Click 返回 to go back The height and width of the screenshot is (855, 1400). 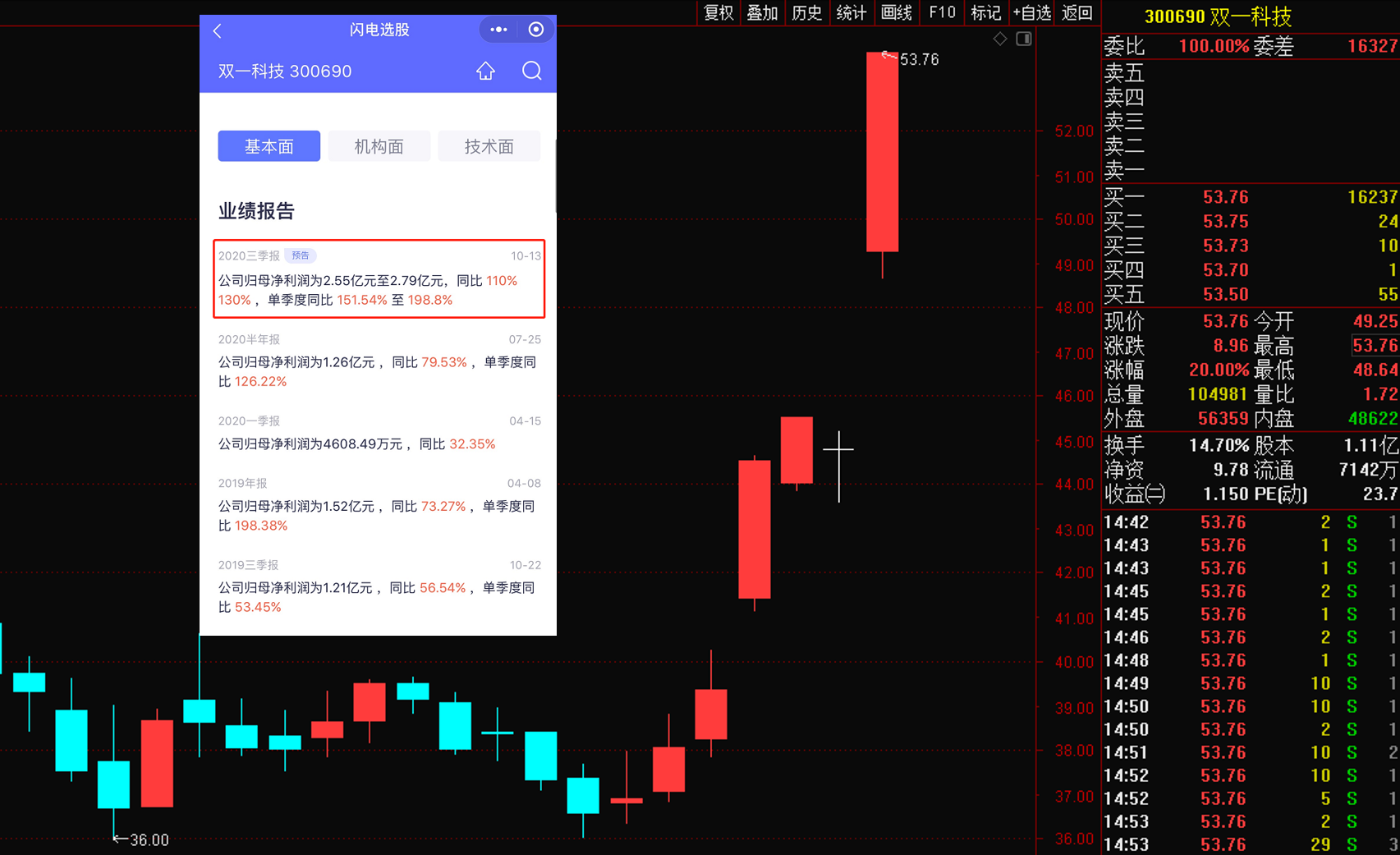pyautogui.click(x=1077, y=12)
